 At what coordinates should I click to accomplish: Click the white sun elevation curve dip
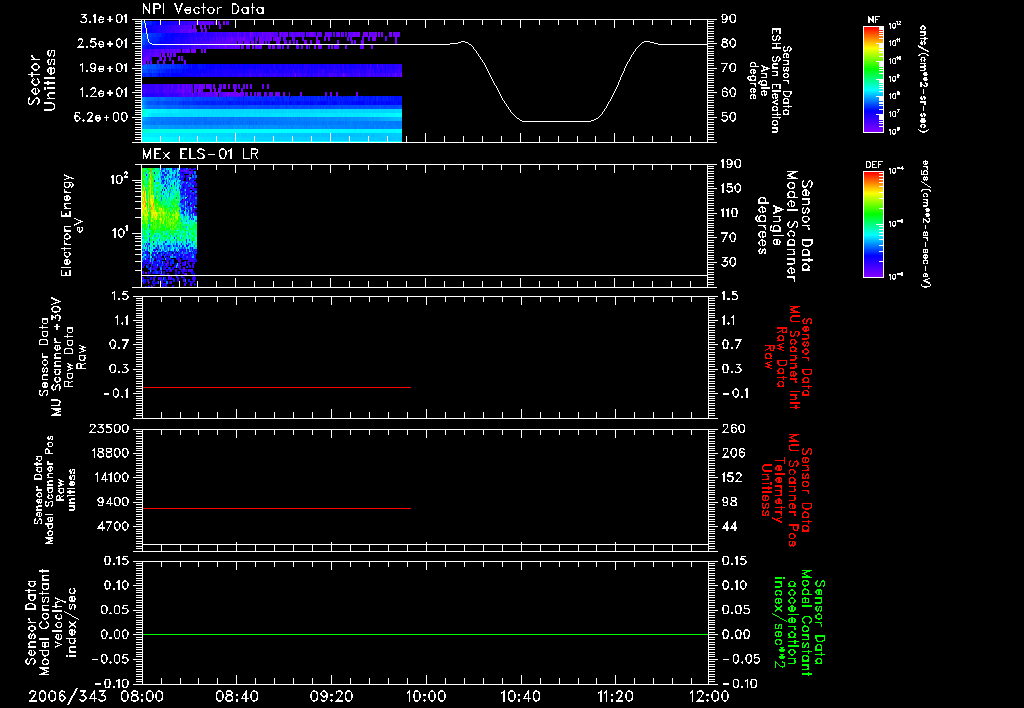point(556,121)
